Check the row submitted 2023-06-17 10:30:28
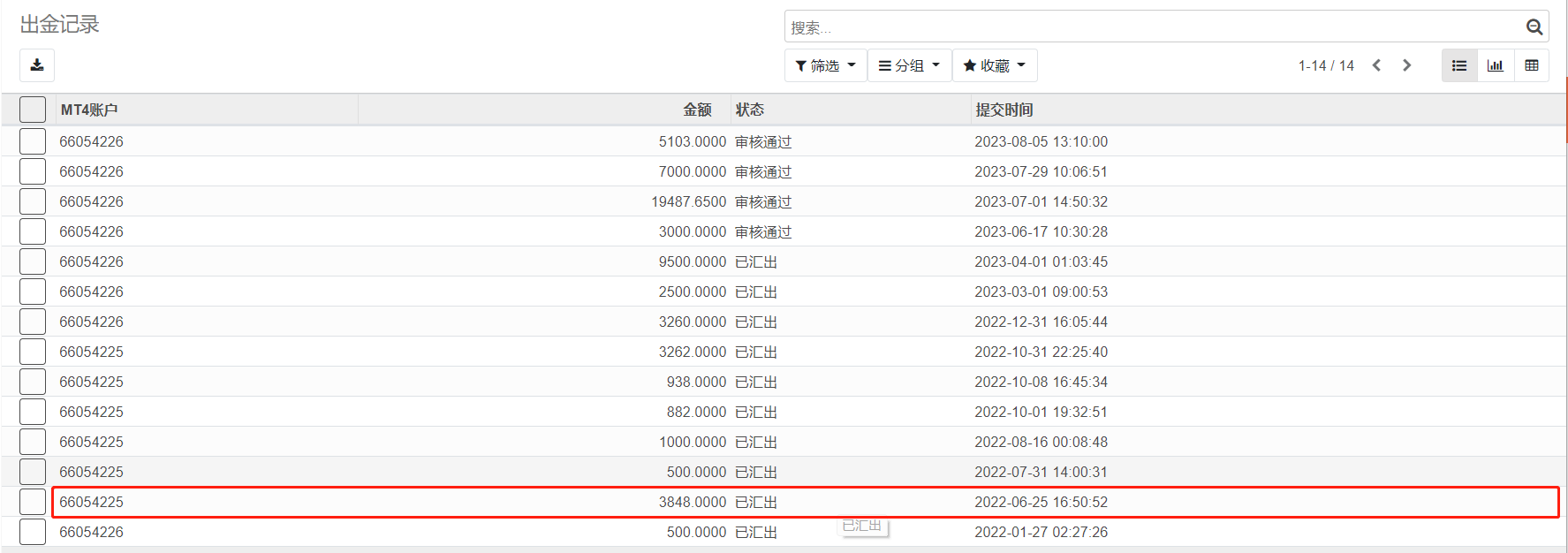This screenshot has height=553, width=1568. (33, 231)
